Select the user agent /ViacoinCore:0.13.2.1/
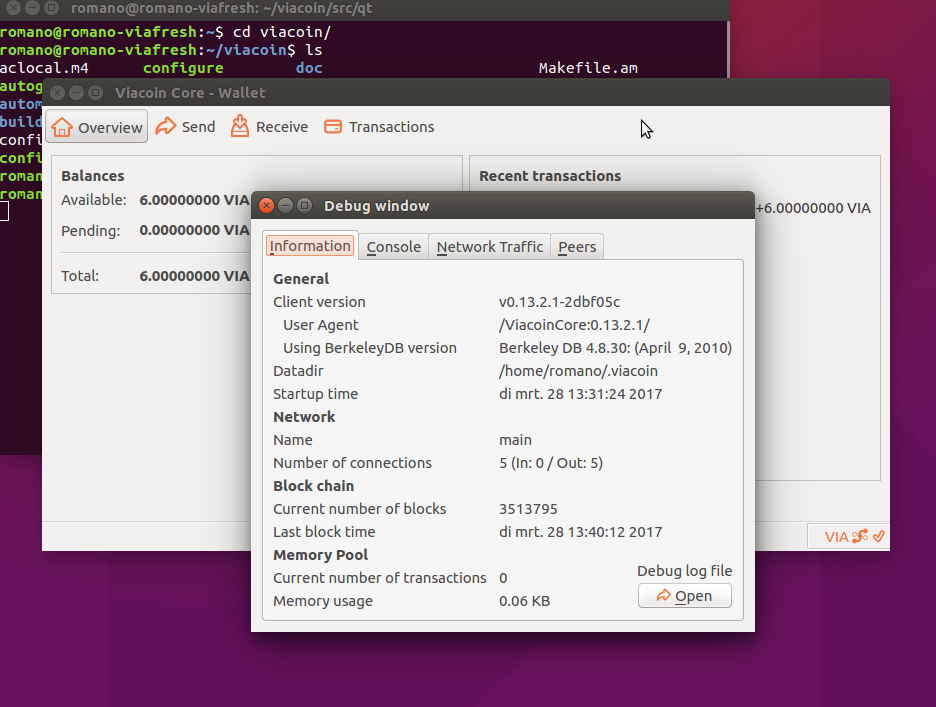The width and height of the screenshot is (936, 707). [574, 325]
